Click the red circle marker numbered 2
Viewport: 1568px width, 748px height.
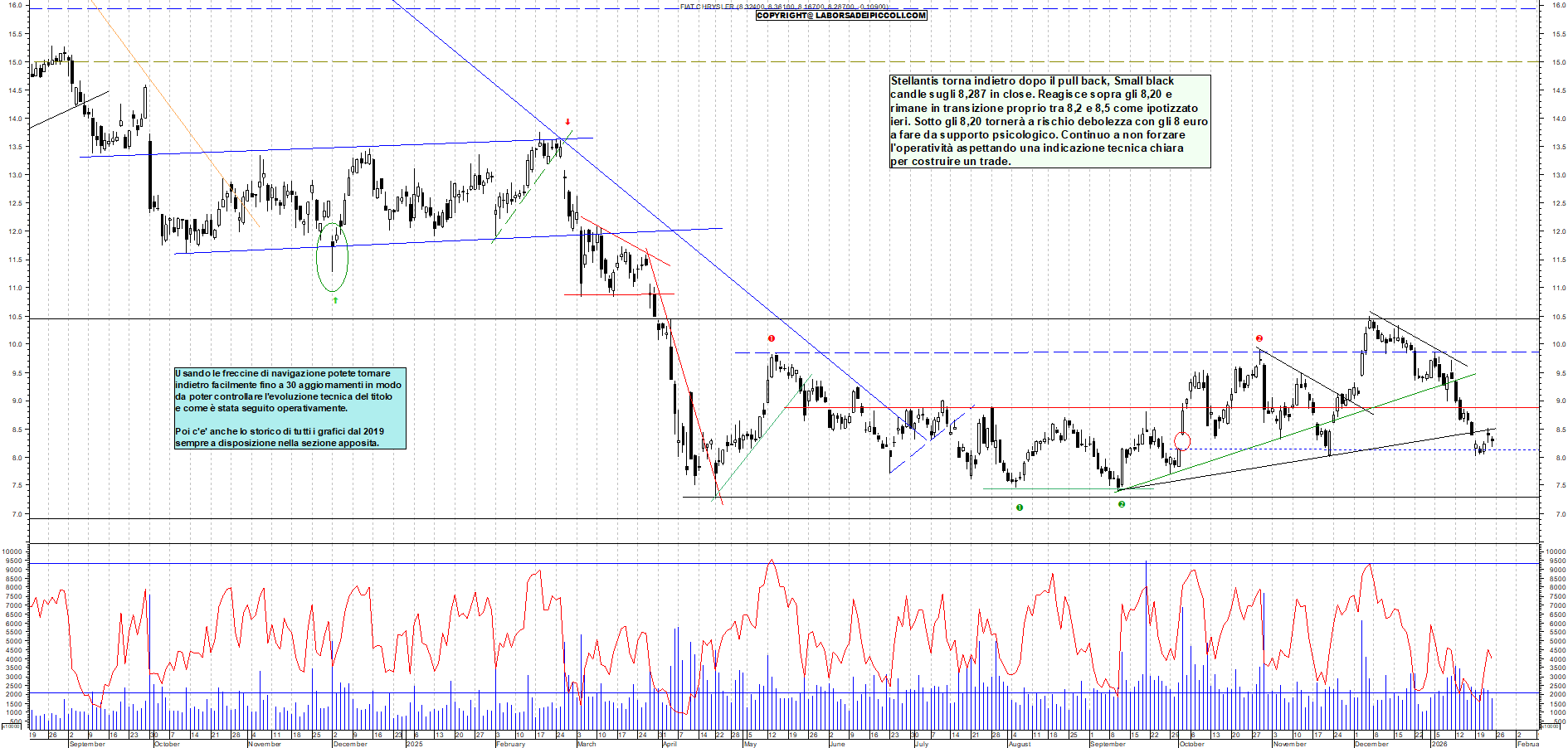[x=1259, y=338]
